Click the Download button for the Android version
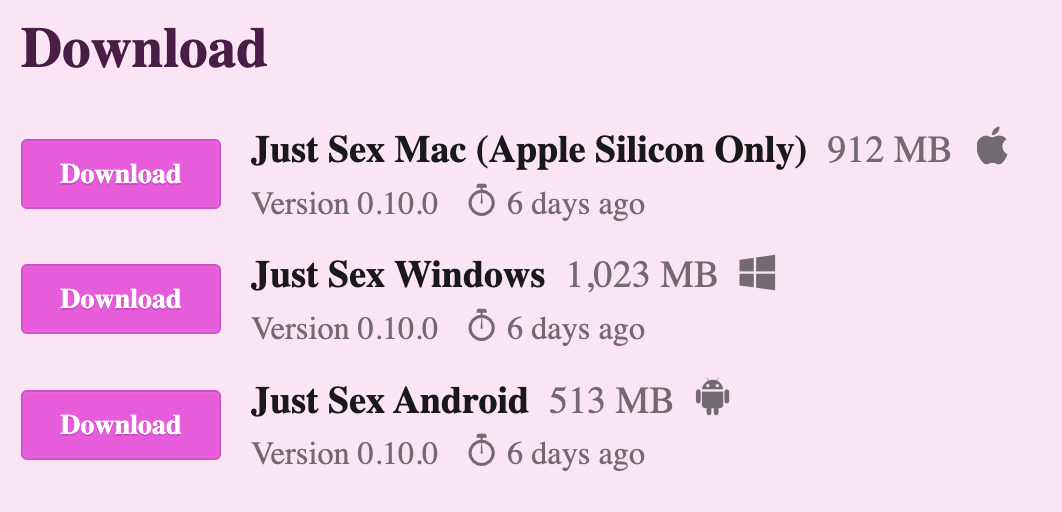The image size is (1062, 512). 120,425
